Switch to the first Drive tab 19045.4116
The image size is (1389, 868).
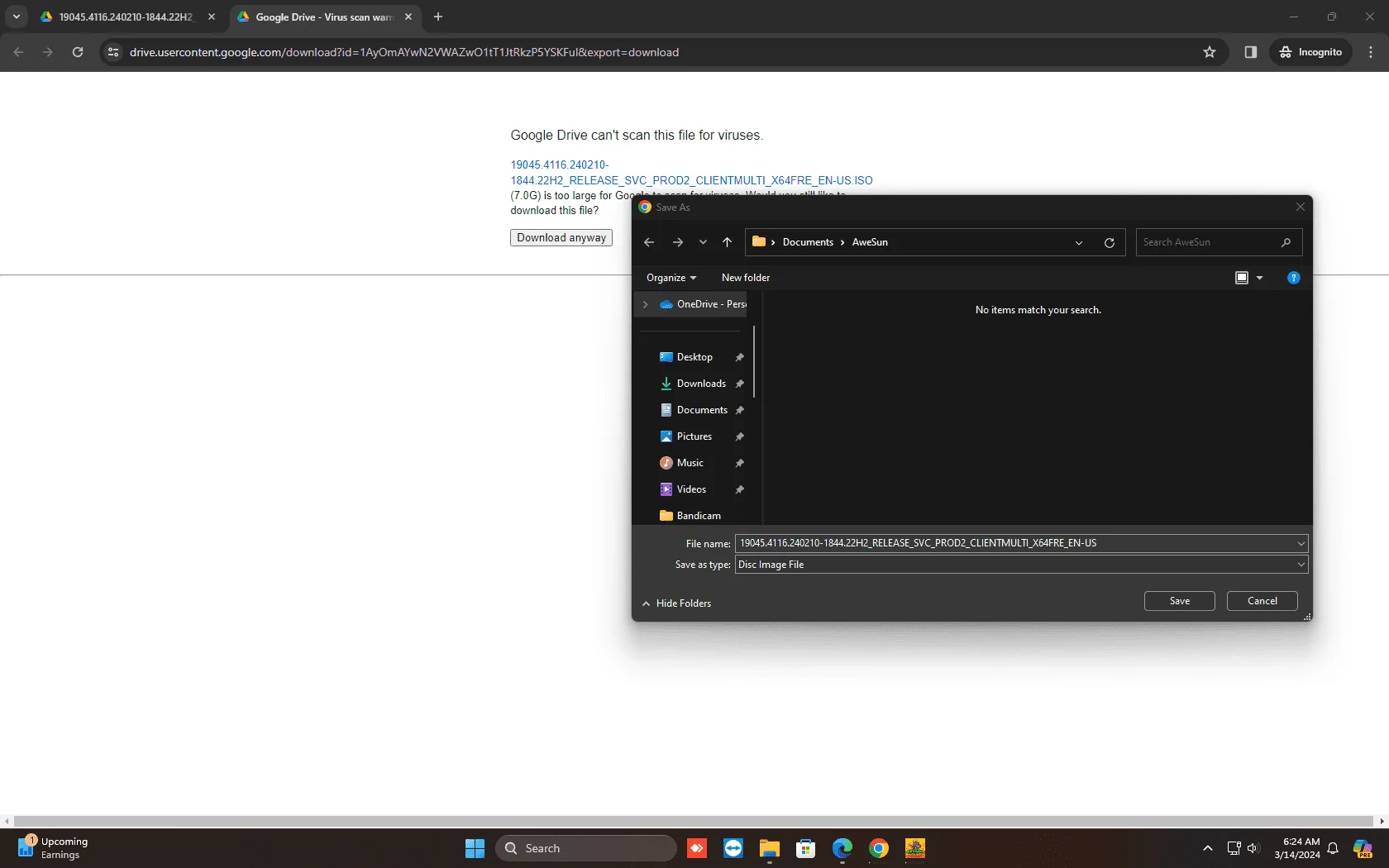point(126,17)
